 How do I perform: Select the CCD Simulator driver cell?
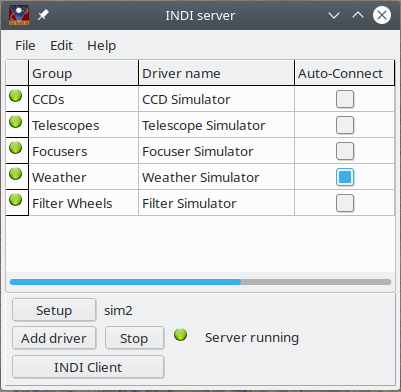coord(216,99)
